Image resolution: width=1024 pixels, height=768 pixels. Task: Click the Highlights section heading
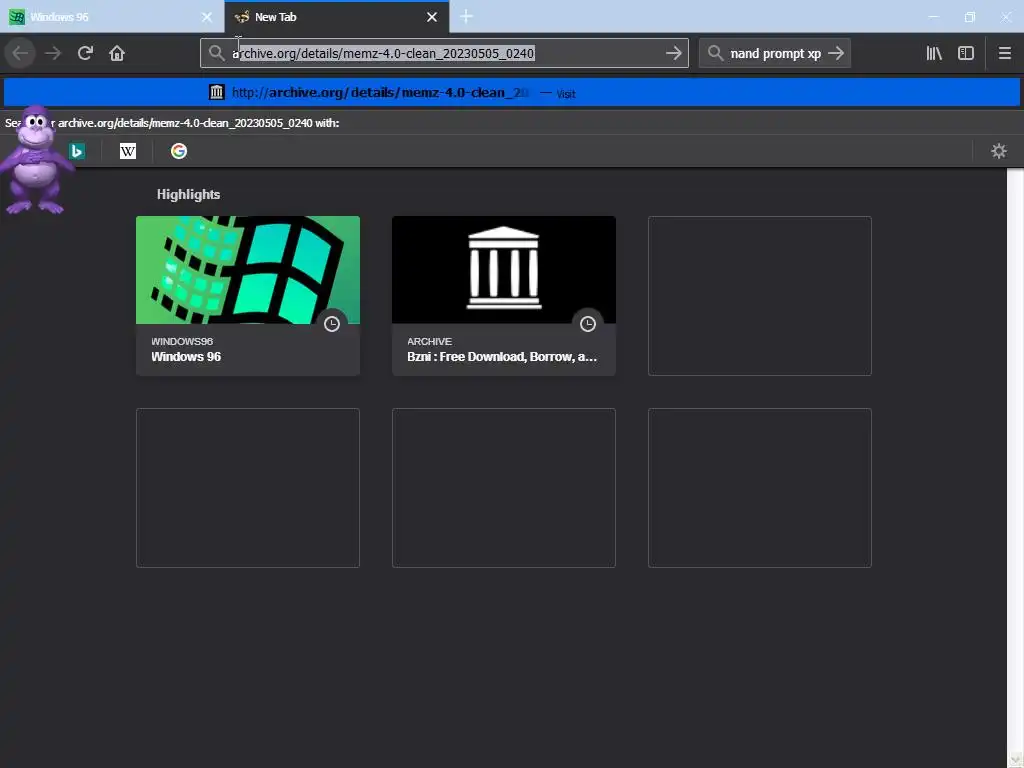click(188, 195)
